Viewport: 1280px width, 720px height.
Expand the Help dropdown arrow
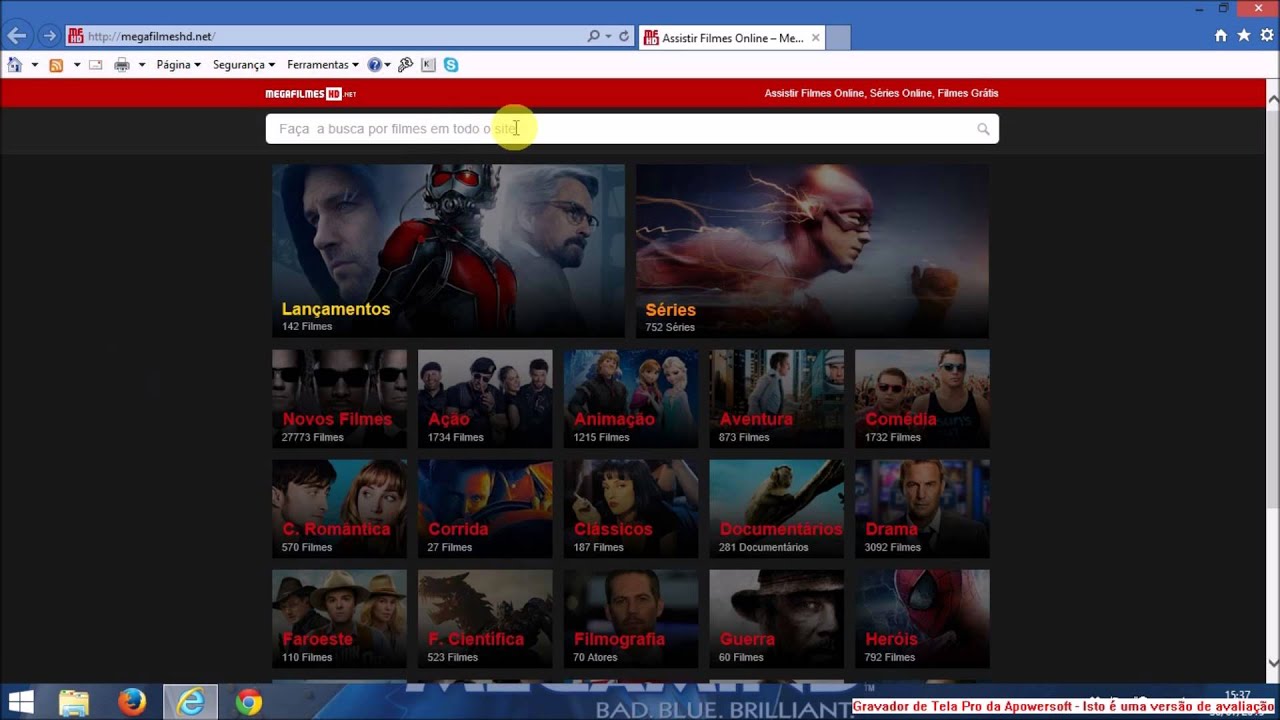pyautogui.click(x=387, y=65)
